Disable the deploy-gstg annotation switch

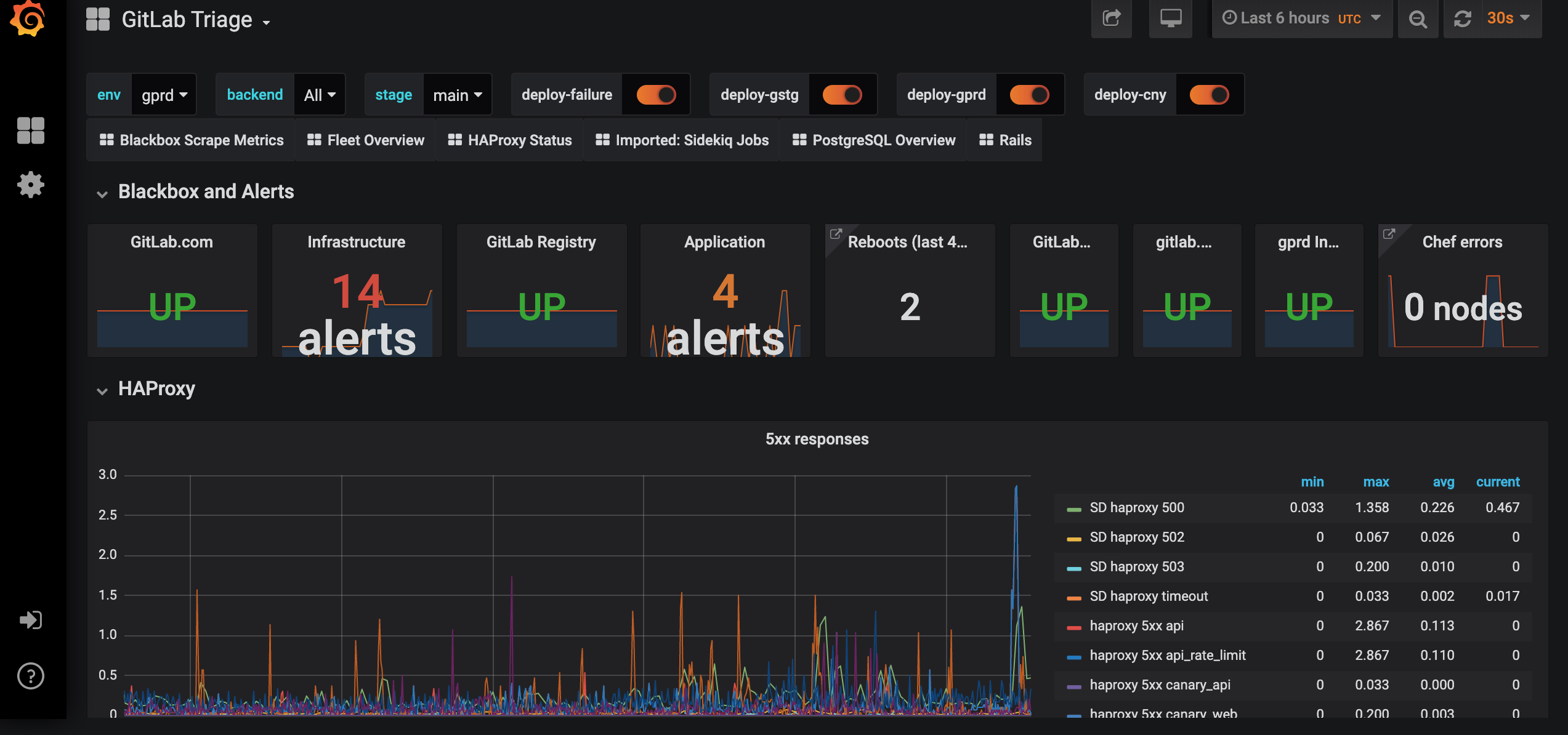pos(843,95)
